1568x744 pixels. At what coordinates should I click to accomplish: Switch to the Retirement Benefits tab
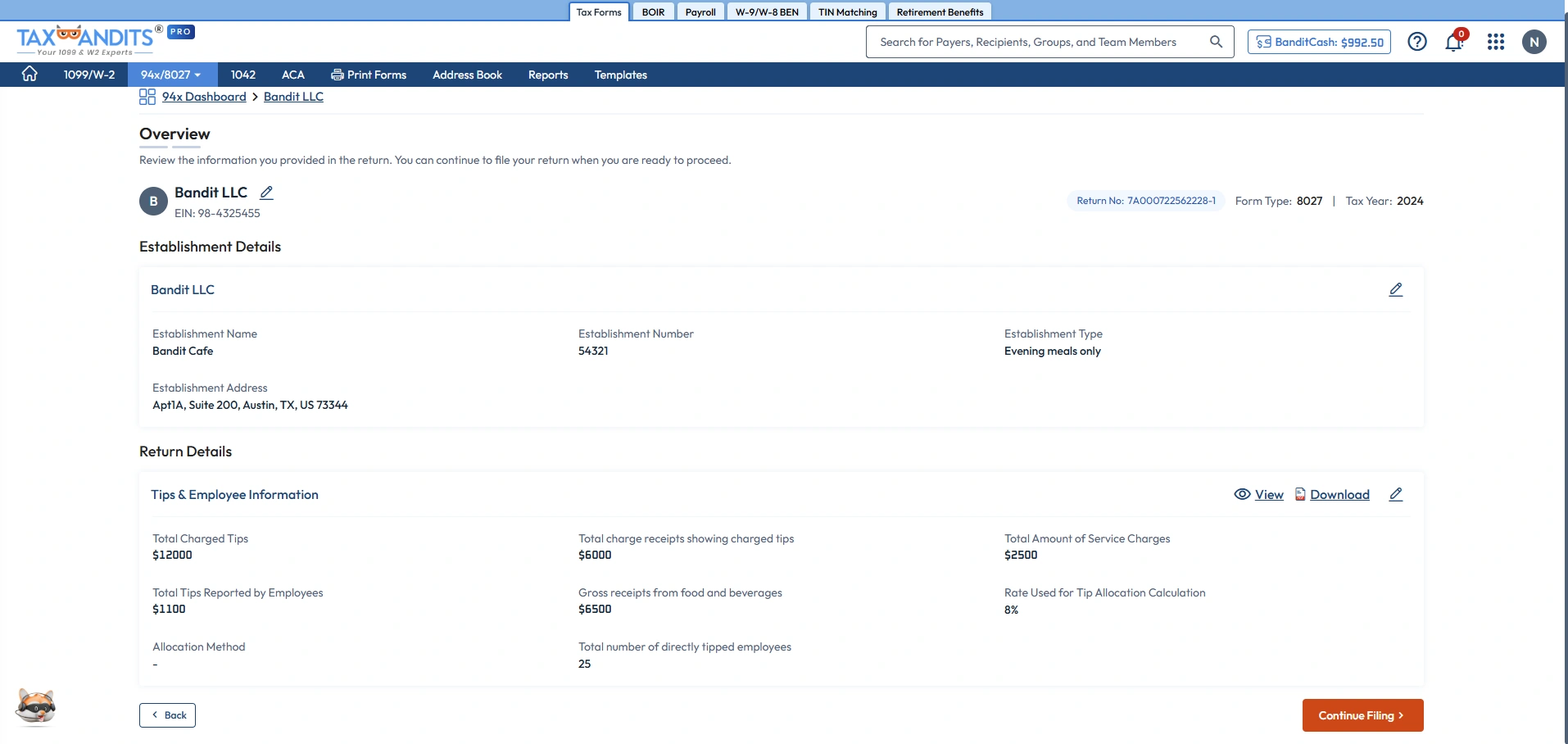[x=940, y=11]
